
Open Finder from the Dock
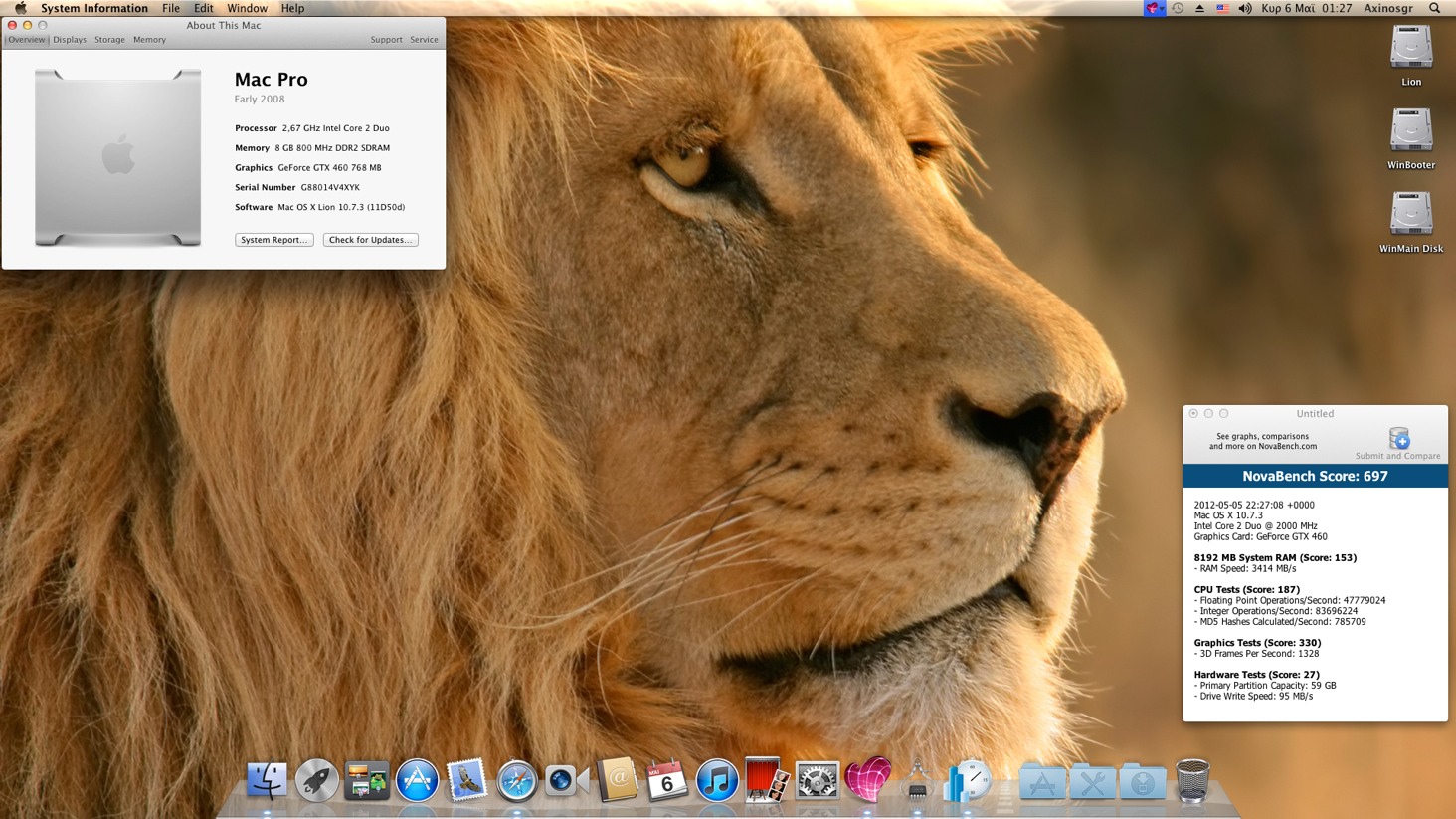(267, 780)
